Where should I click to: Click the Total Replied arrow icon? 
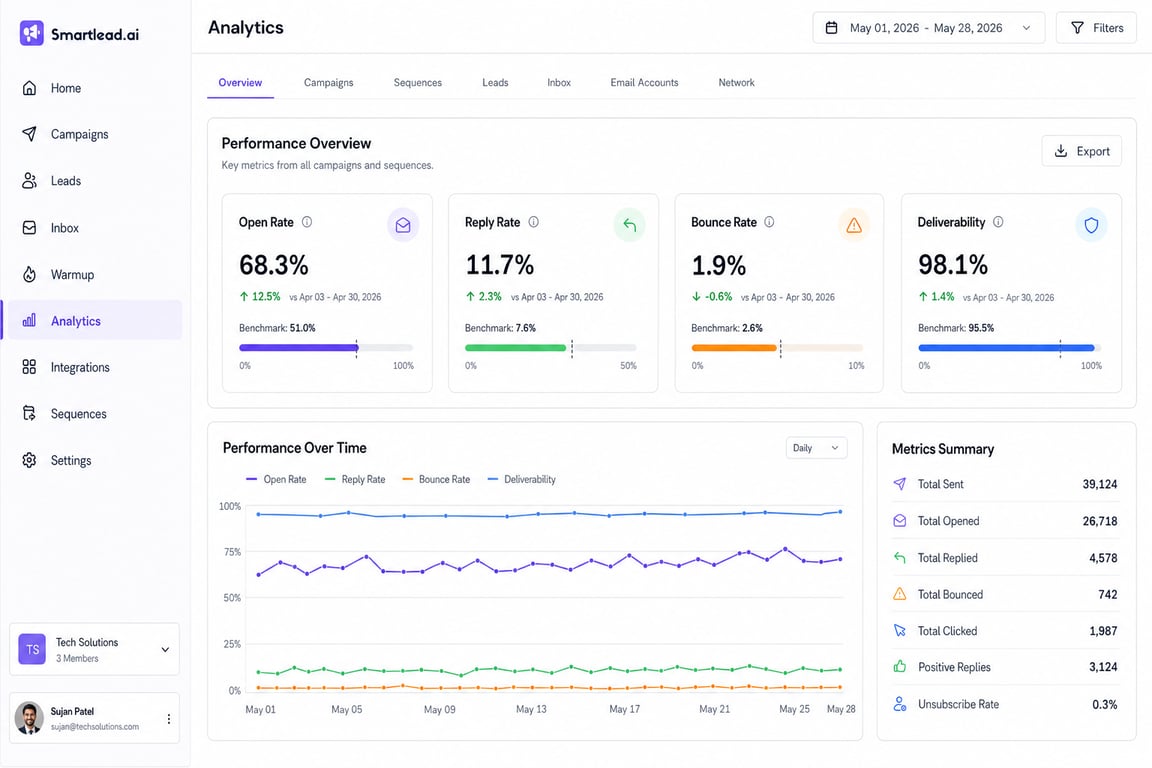pos(900,557)
